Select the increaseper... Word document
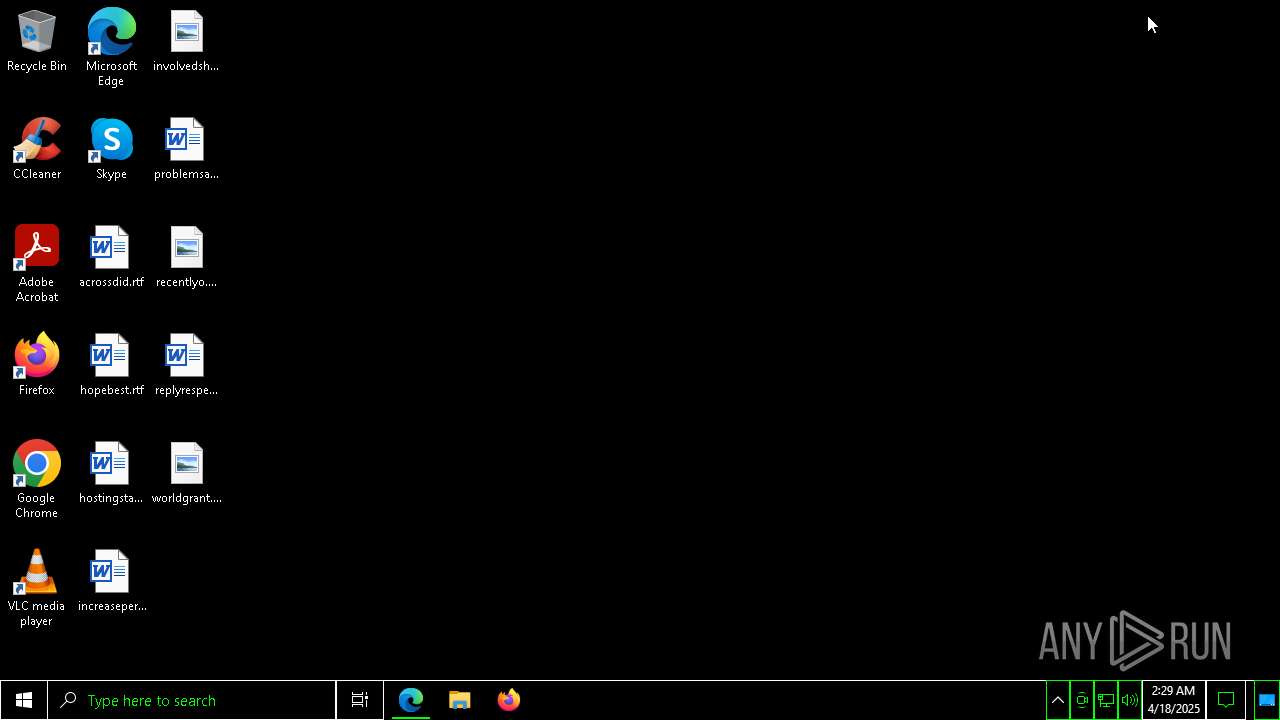 click(x=111, y=582)
